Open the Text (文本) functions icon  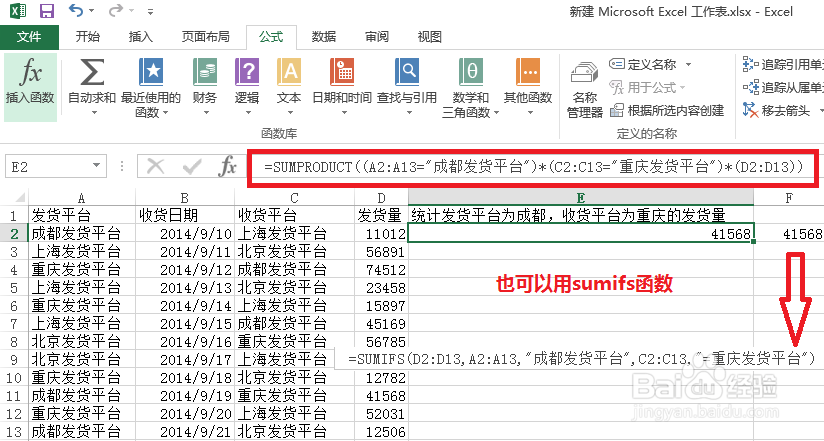[x=289, y=73]
